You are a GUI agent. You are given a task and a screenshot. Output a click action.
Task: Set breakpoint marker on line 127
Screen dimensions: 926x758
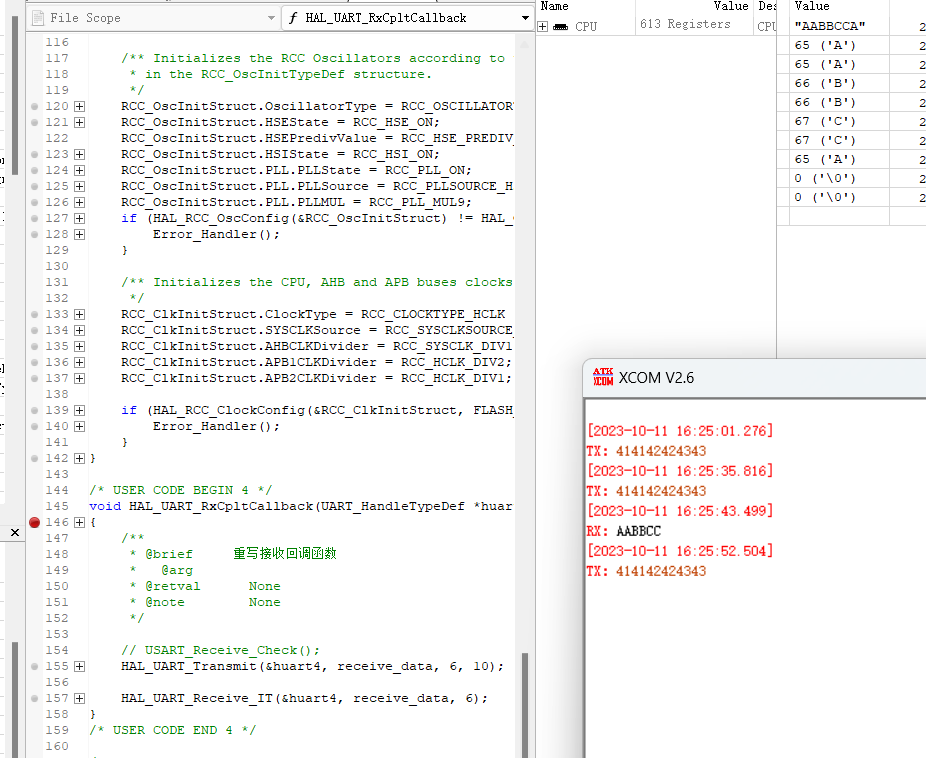34,218
